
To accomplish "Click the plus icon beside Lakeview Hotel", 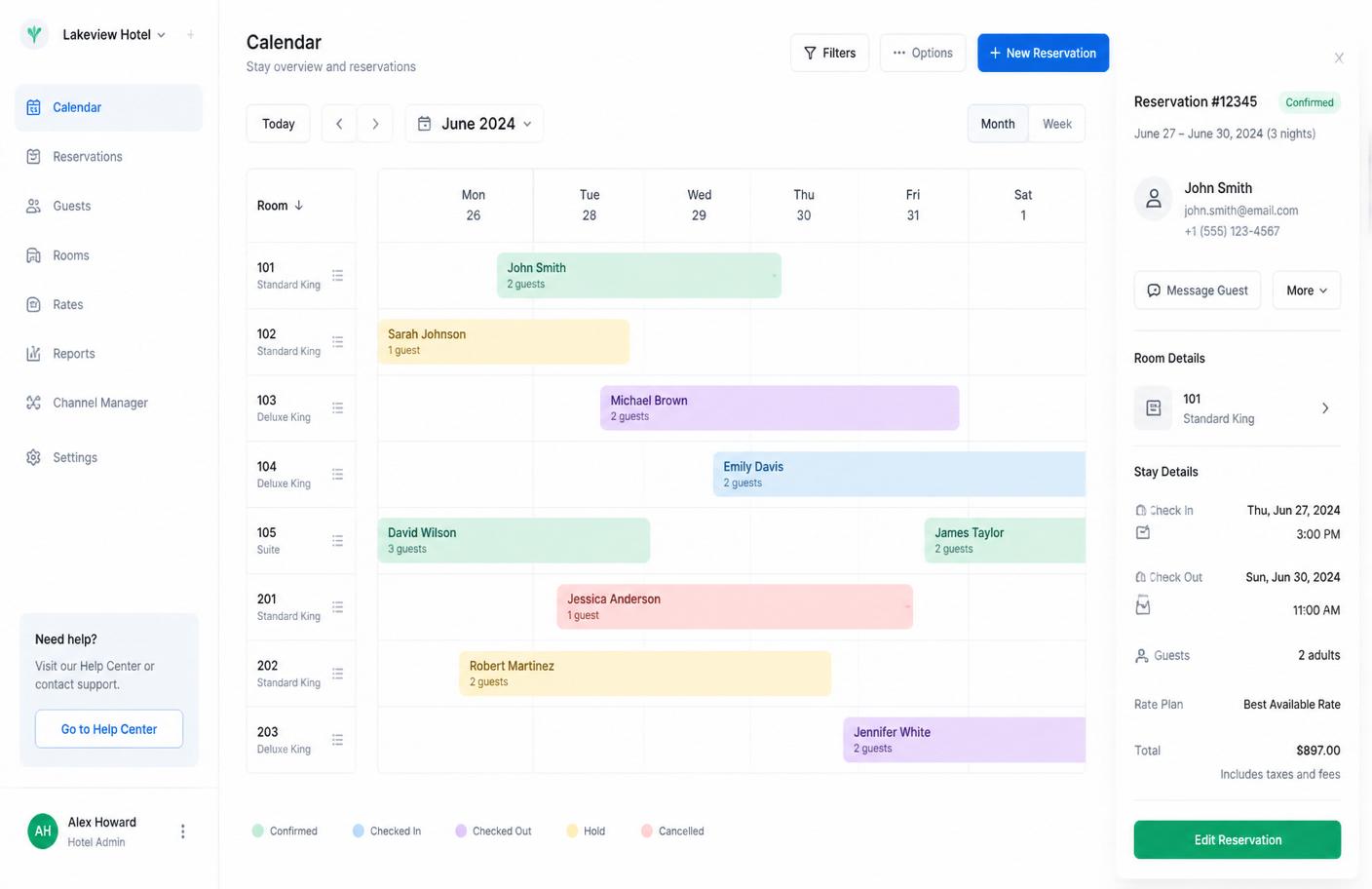I will (191, 34).
